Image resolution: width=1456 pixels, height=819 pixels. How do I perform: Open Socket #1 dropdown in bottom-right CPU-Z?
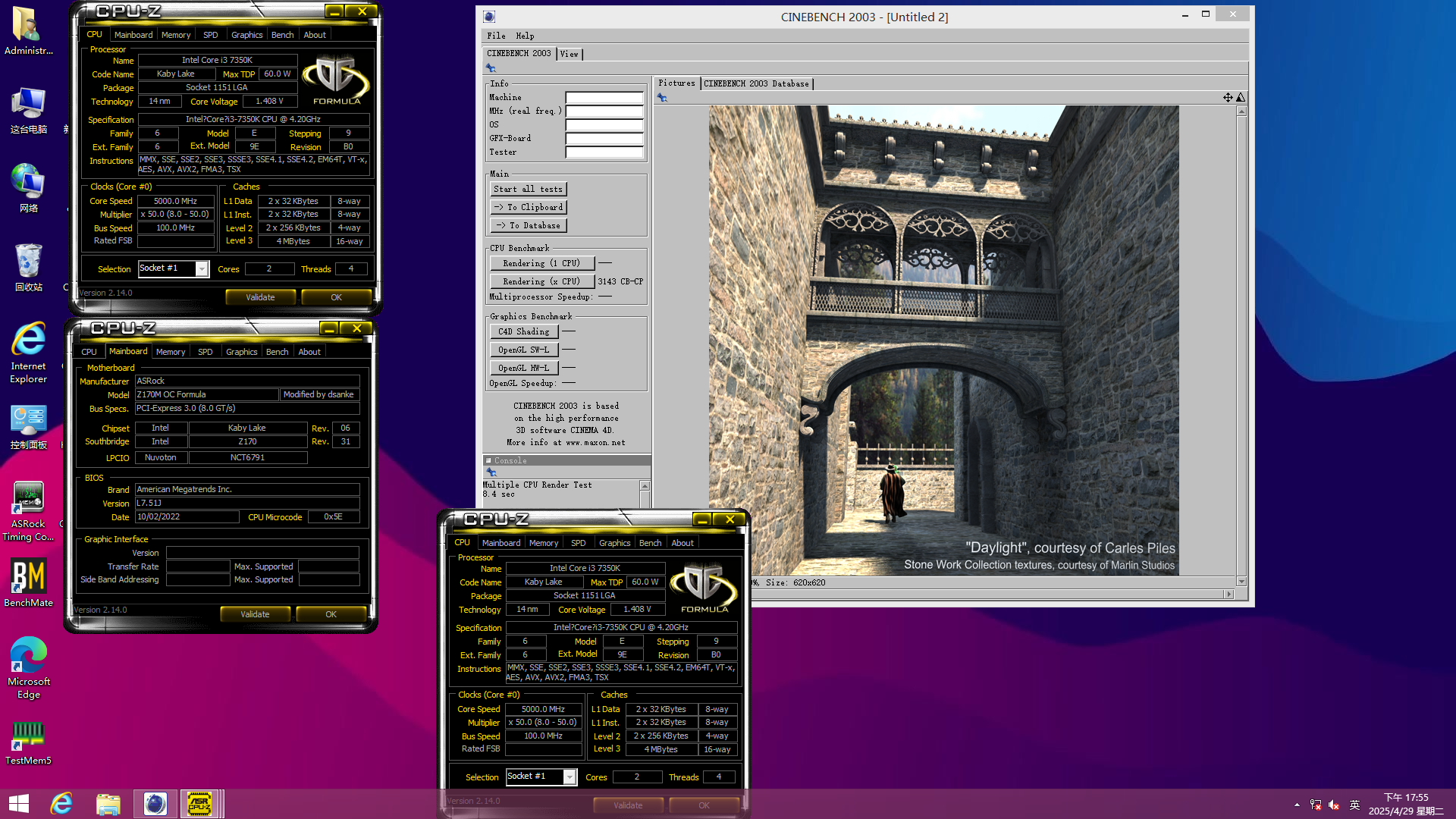tap(570, 777)
